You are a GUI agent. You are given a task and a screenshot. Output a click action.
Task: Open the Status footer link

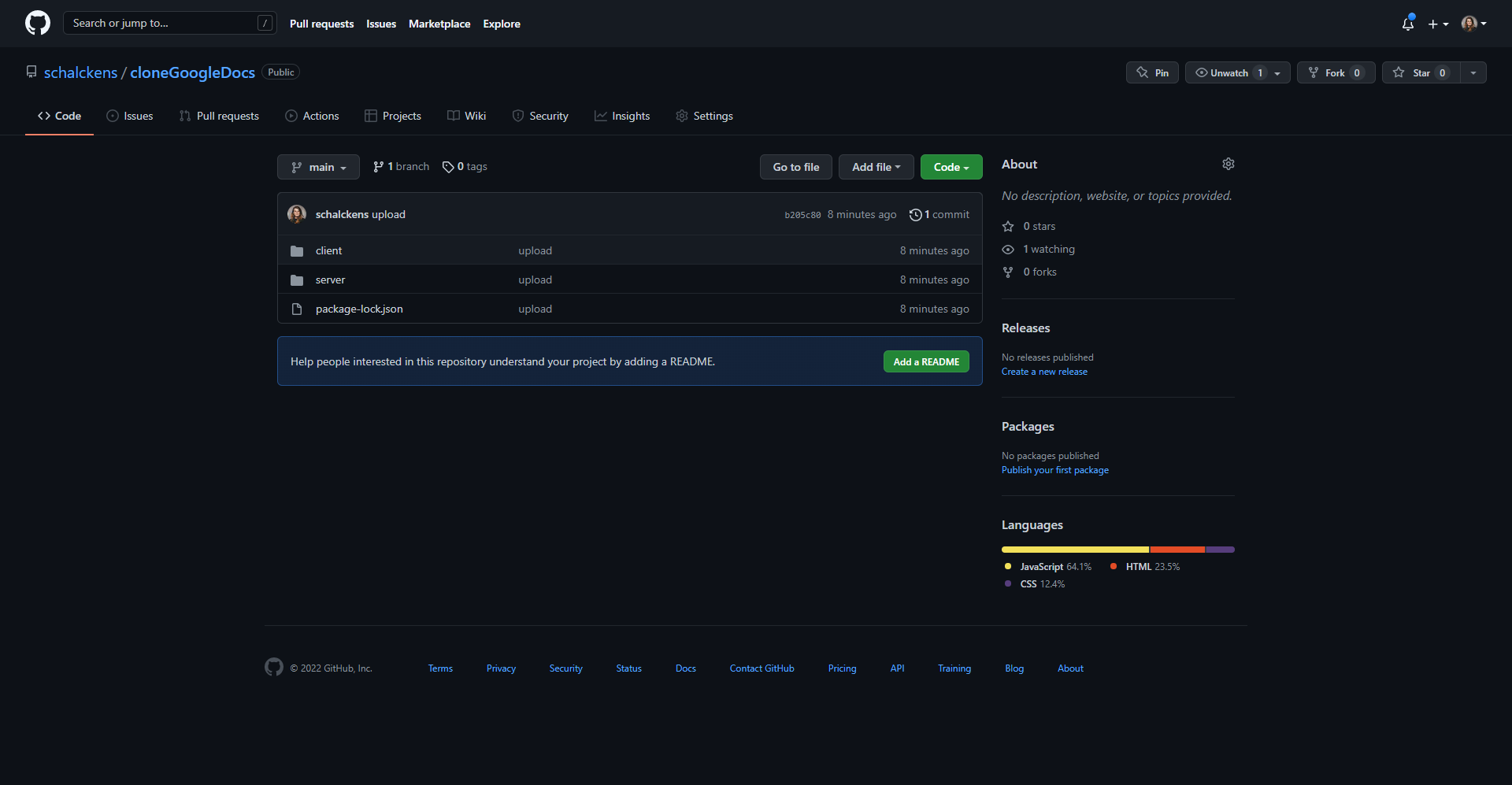click(628, 668)
